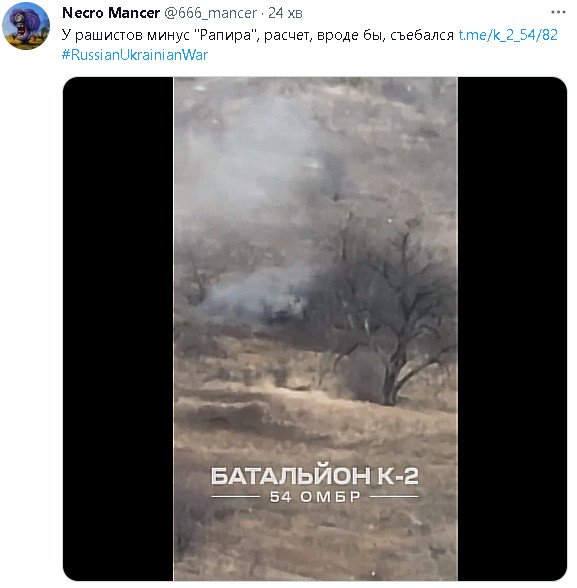
Task: Open Necro Mancer's profile avatar picture
Action: point(26,26)
